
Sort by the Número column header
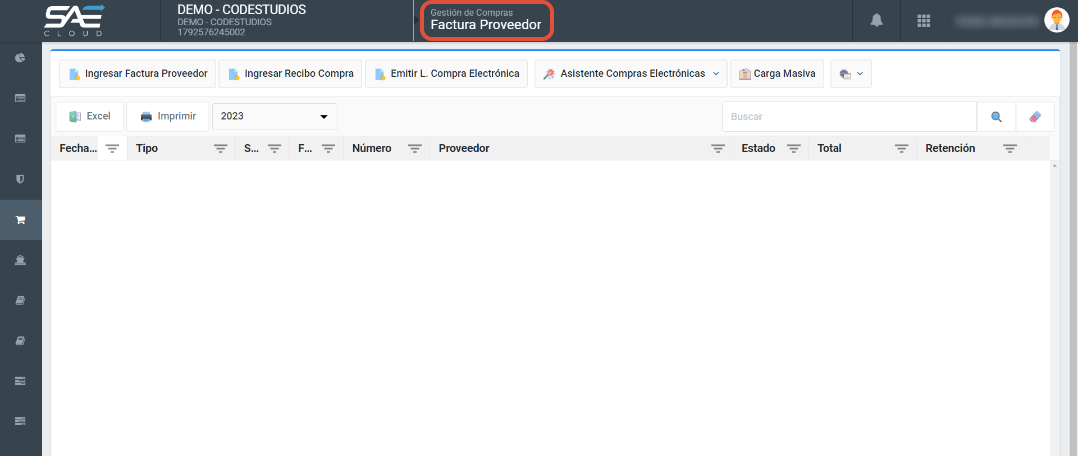[x=372, y=149]
